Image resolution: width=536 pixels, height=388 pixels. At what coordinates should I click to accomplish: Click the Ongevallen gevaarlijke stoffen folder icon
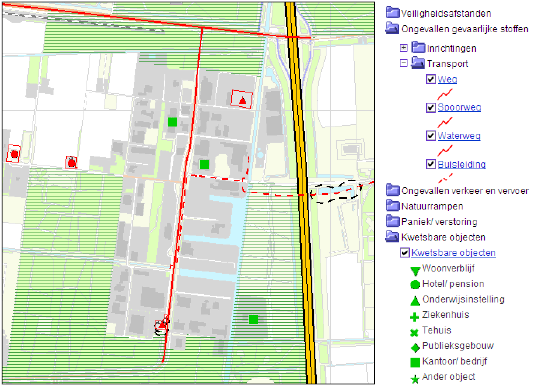click(x=392, y=28)
